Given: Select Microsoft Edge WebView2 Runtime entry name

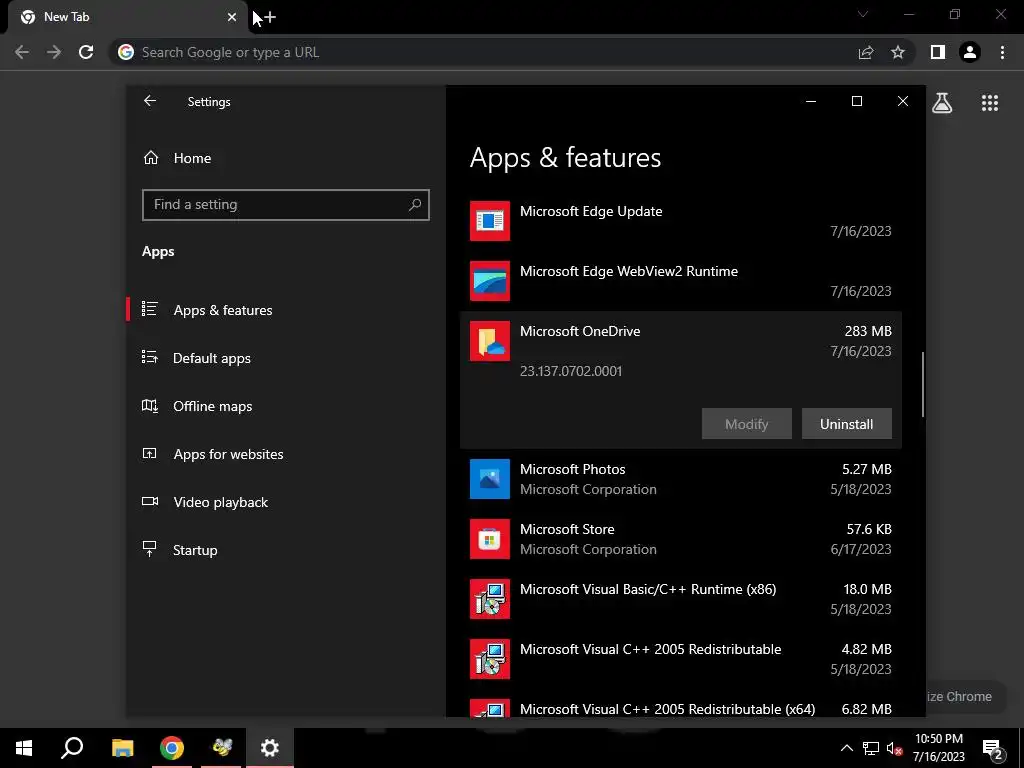Looking at the screenshot, I should [x=629, y=271].
